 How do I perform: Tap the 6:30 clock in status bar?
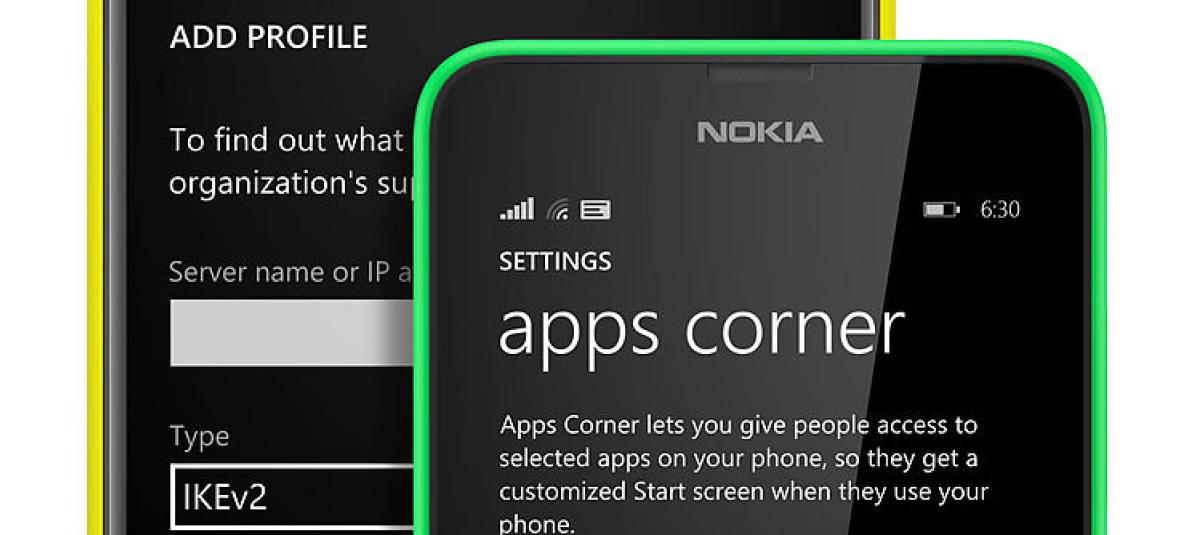click(1000, 210)
